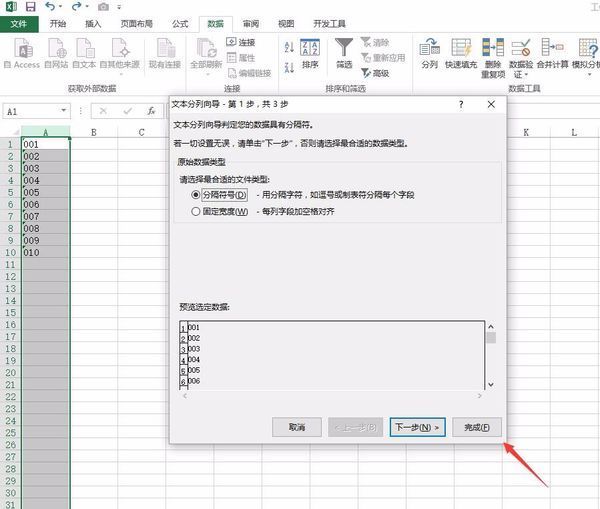Click preview horizontal scroll right arrow
This screenshot has height=509, width=600.
click(x=479, y=396)
